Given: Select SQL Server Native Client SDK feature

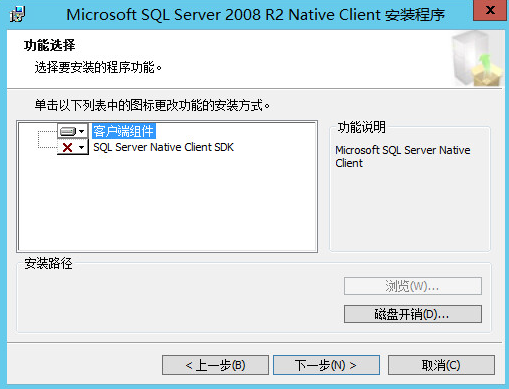Looking at the screenshot, I should 163,147.
